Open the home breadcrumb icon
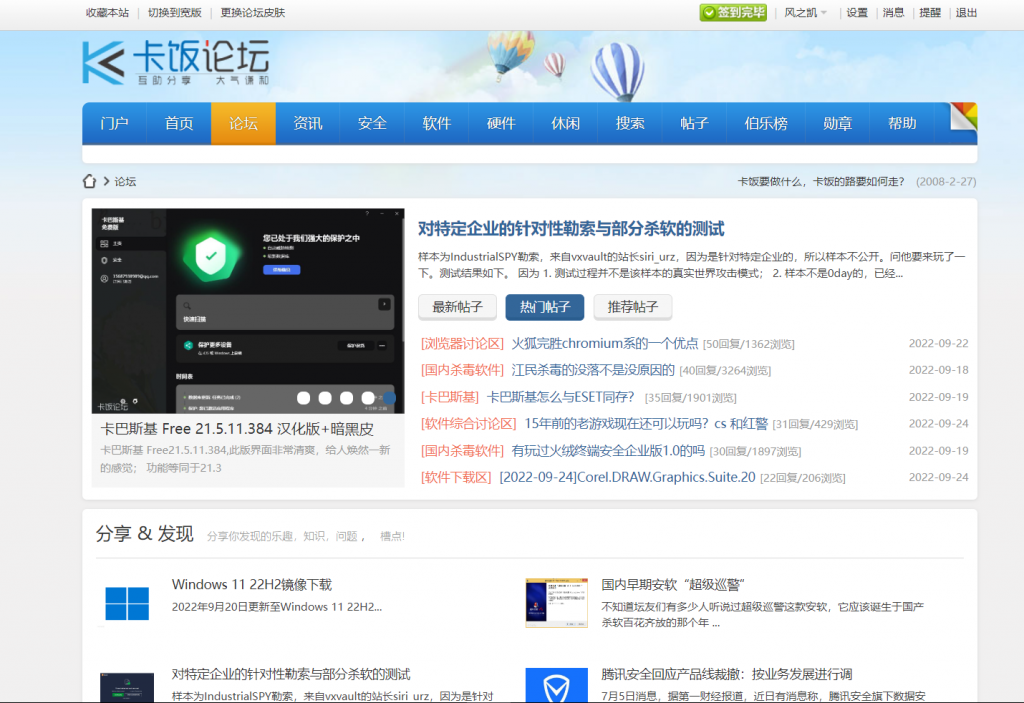1024x703 pixels. click(89, 182)
